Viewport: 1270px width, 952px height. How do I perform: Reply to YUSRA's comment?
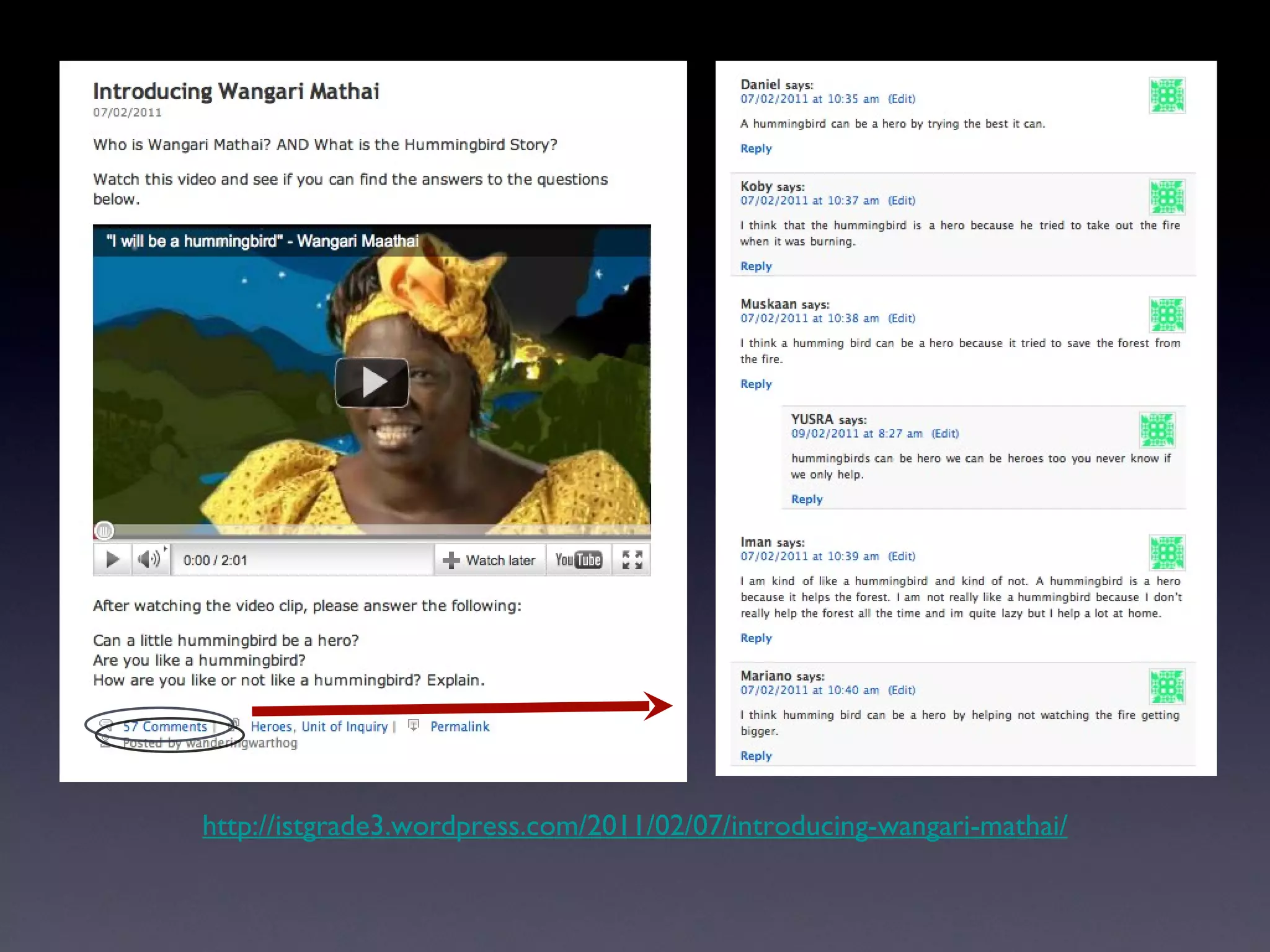click(807, 499)
